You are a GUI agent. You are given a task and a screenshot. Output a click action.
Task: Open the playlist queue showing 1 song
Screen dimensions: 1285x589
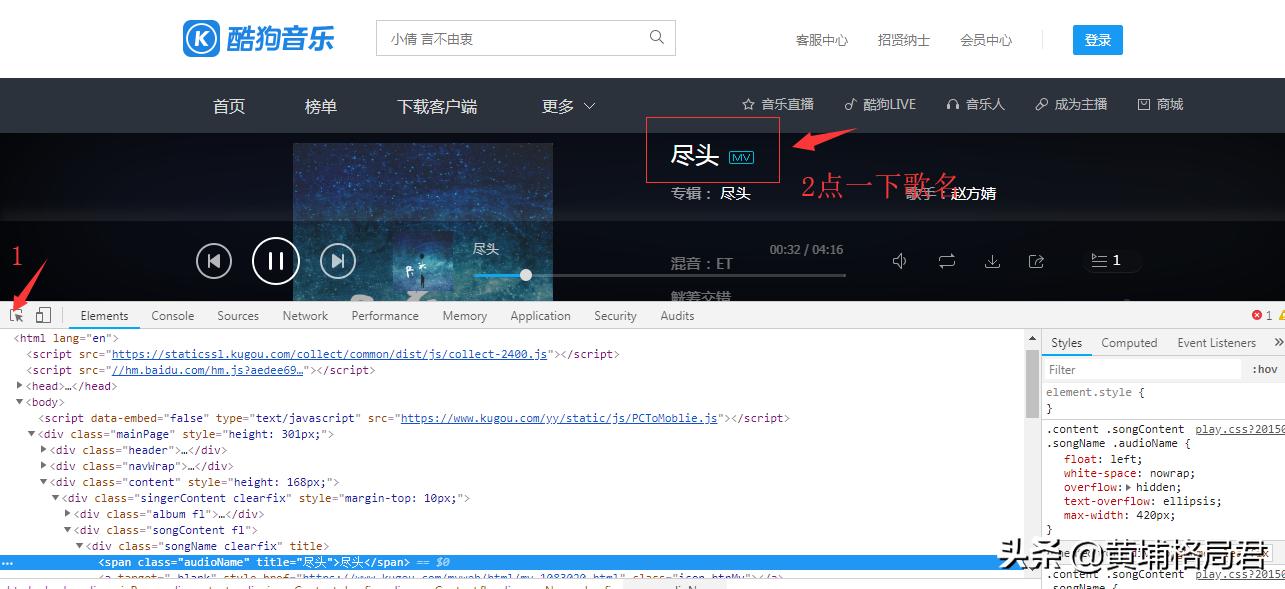point(1110,260)
